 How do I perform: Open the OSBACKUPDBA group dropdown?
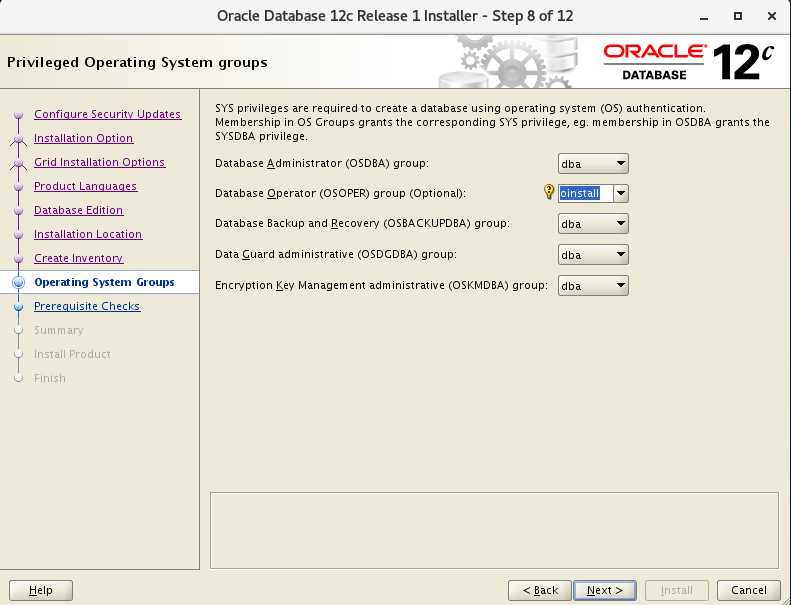(x=593, y=224)
